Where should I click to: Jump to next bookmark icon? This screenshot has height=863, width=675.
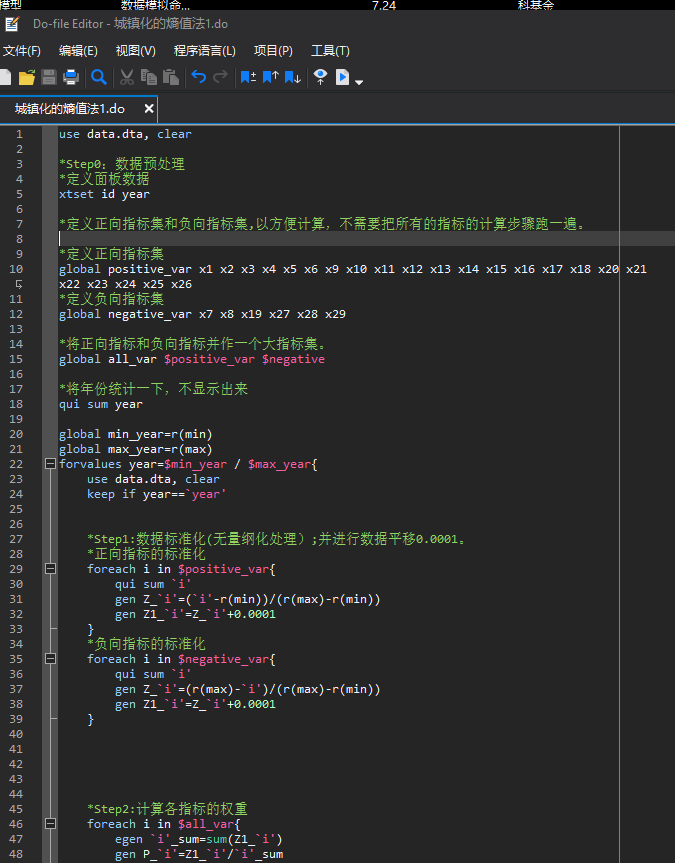click(293, 77)
